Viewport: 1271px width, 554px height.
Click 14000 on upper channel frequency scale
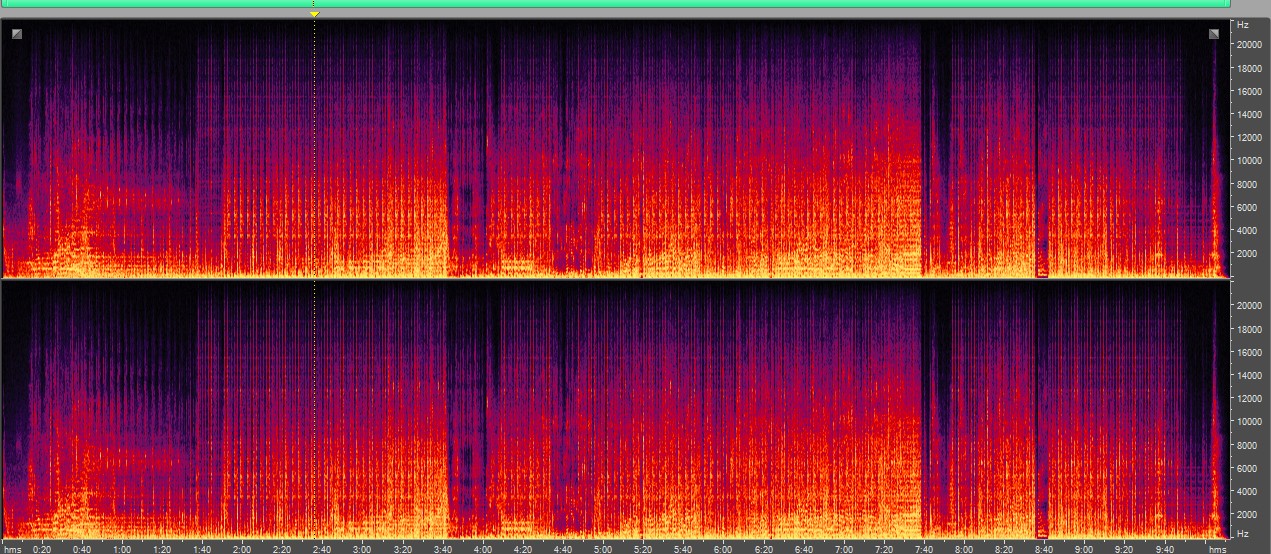point(1250,114)
